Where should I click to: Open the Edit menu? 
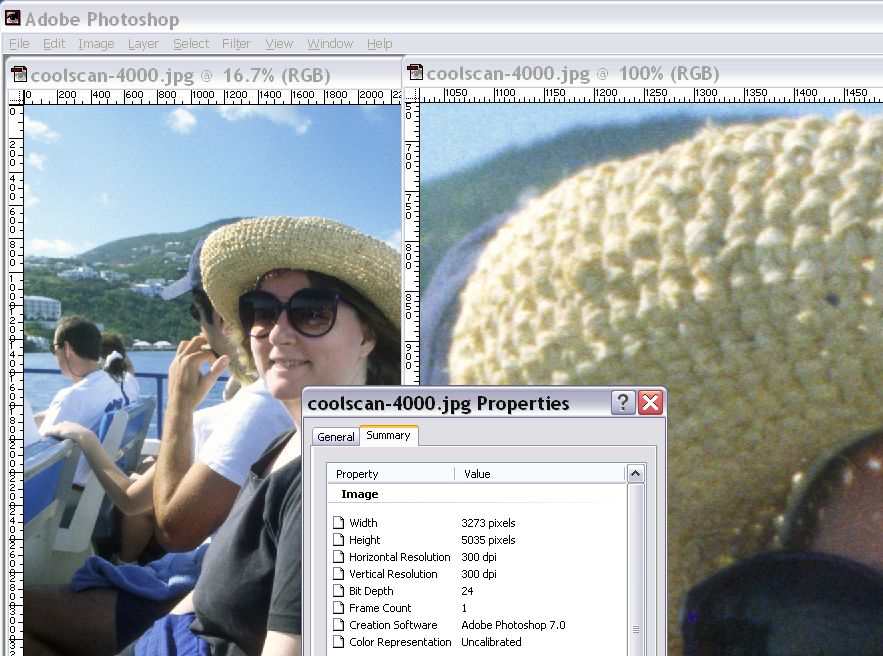54,43
